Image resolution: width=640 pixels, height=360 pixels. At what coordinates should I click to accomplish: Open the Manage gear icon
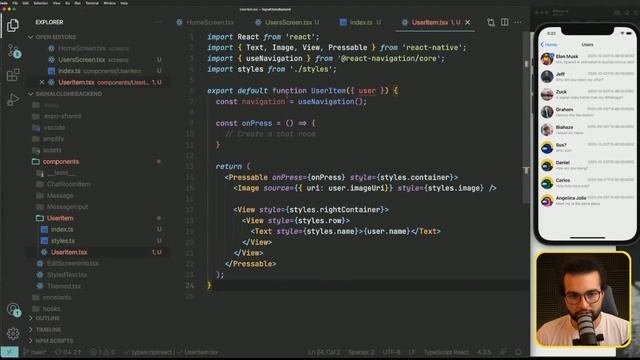(x=13, y=333)
